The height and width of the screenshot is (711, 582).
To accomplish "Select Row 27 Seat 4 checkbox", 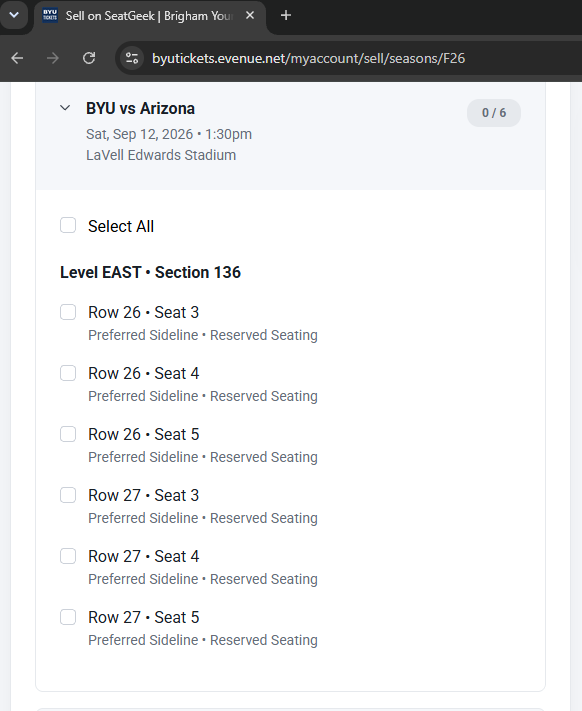I will [68, 556].
